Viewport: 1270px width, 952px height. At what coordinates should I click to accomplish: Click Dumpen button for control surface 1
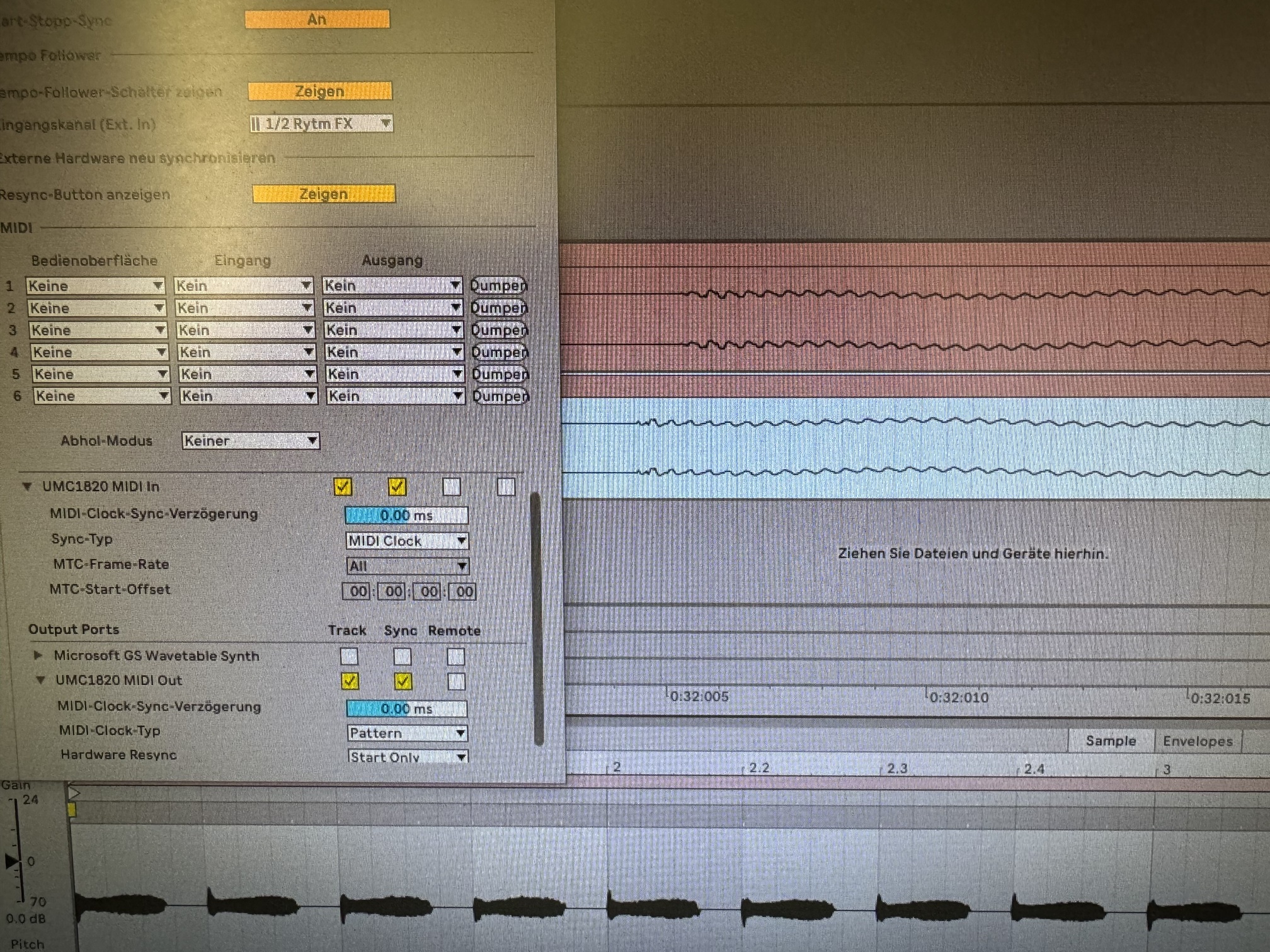498,285
